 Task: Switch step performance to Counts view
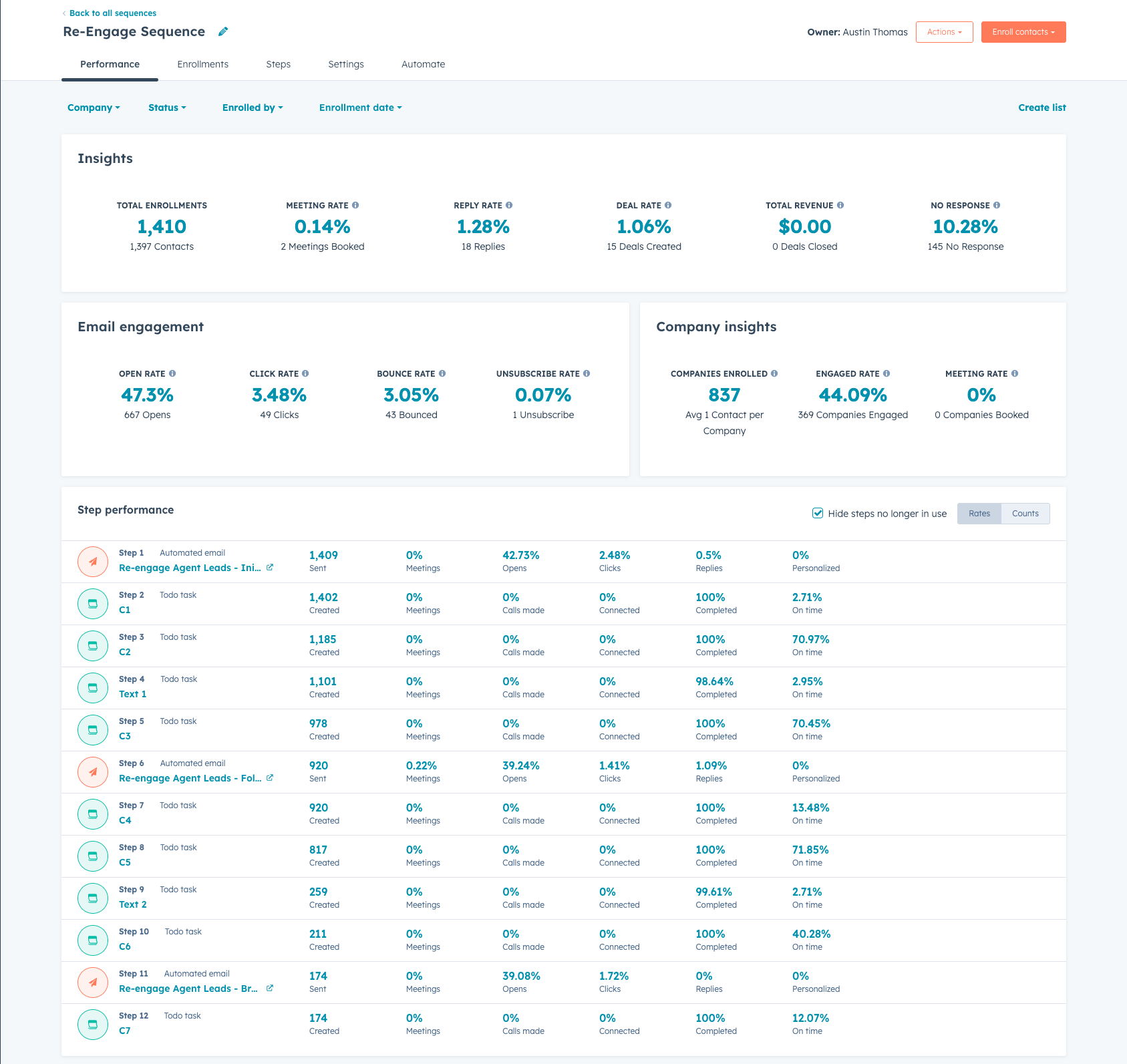pos(1025,514)
